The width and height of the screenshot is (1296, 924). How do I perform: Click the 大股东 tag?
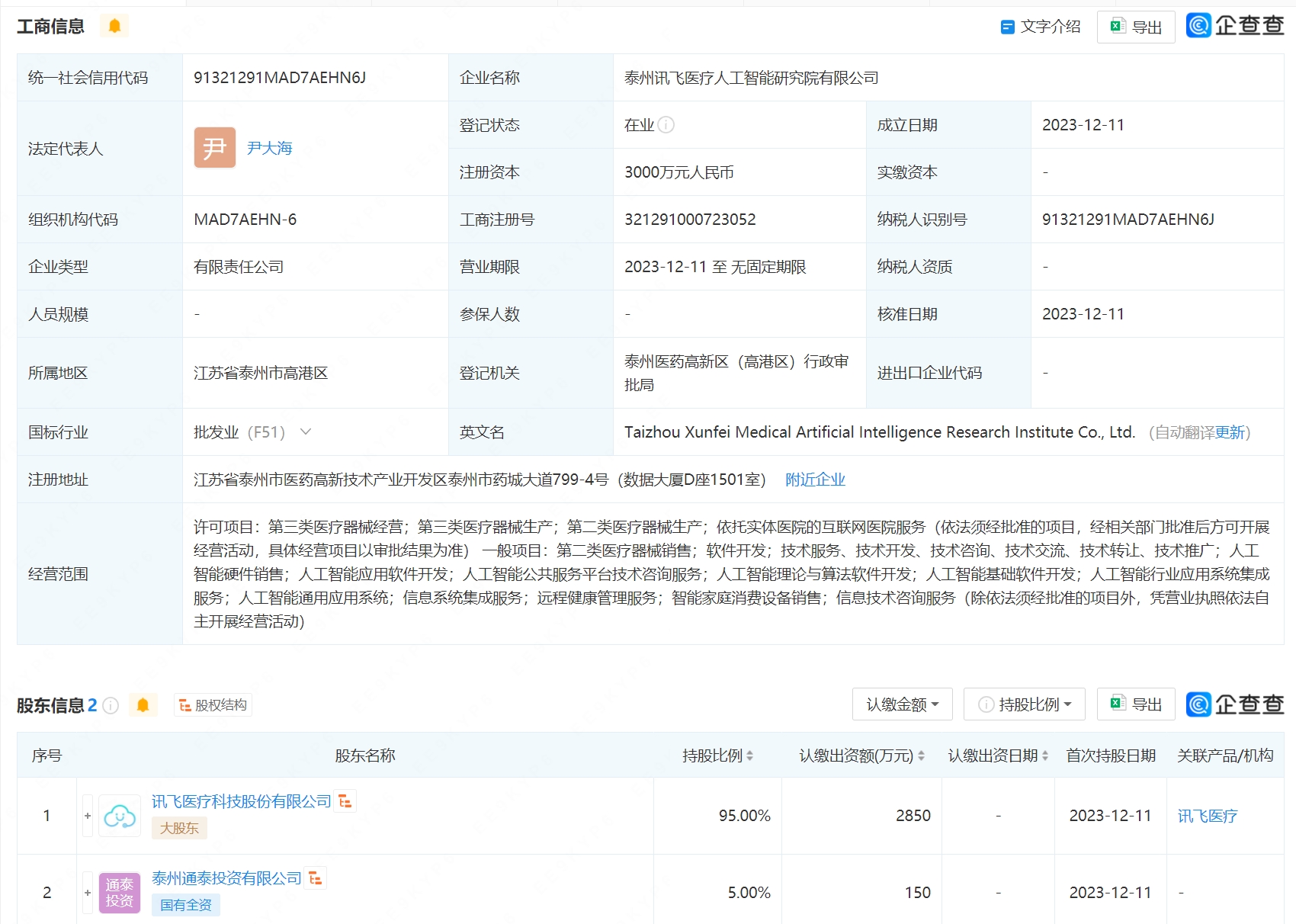[179, 828]
